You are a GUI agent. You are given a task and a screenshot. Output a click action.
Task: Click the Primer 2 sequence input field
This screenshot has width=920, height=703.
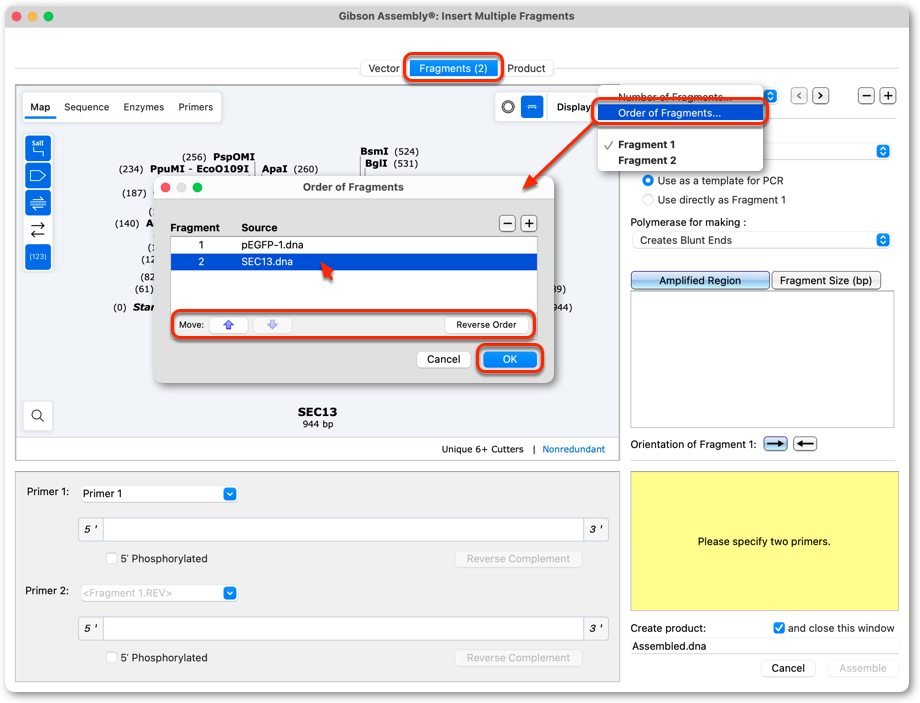pos(343,628)
